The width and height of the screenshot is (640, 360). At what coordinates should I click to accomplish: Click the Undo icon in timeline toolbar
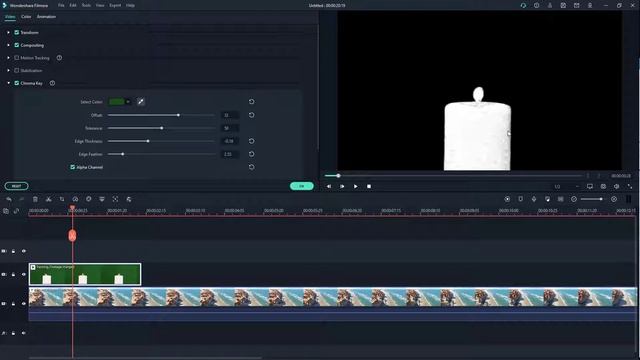coord(9,199)
